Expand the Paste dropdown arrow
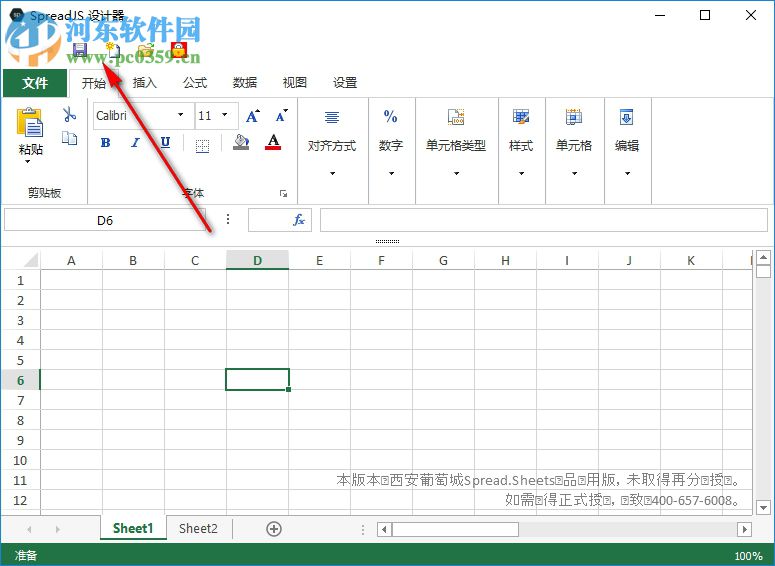This screenshot has height=566, width=775. (28, 162)
